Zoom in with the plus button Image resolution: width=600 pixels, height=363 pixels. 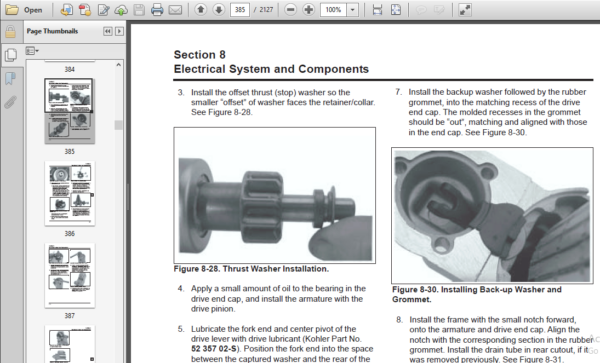pos(308,10)
